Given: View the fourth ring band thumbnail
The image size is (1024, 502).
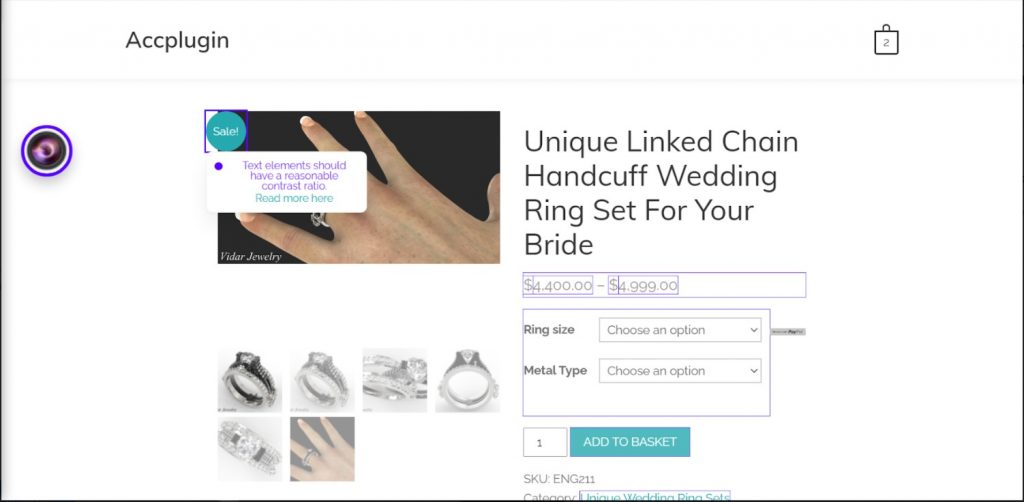Looking at the screenshot, I should point(468,381).
